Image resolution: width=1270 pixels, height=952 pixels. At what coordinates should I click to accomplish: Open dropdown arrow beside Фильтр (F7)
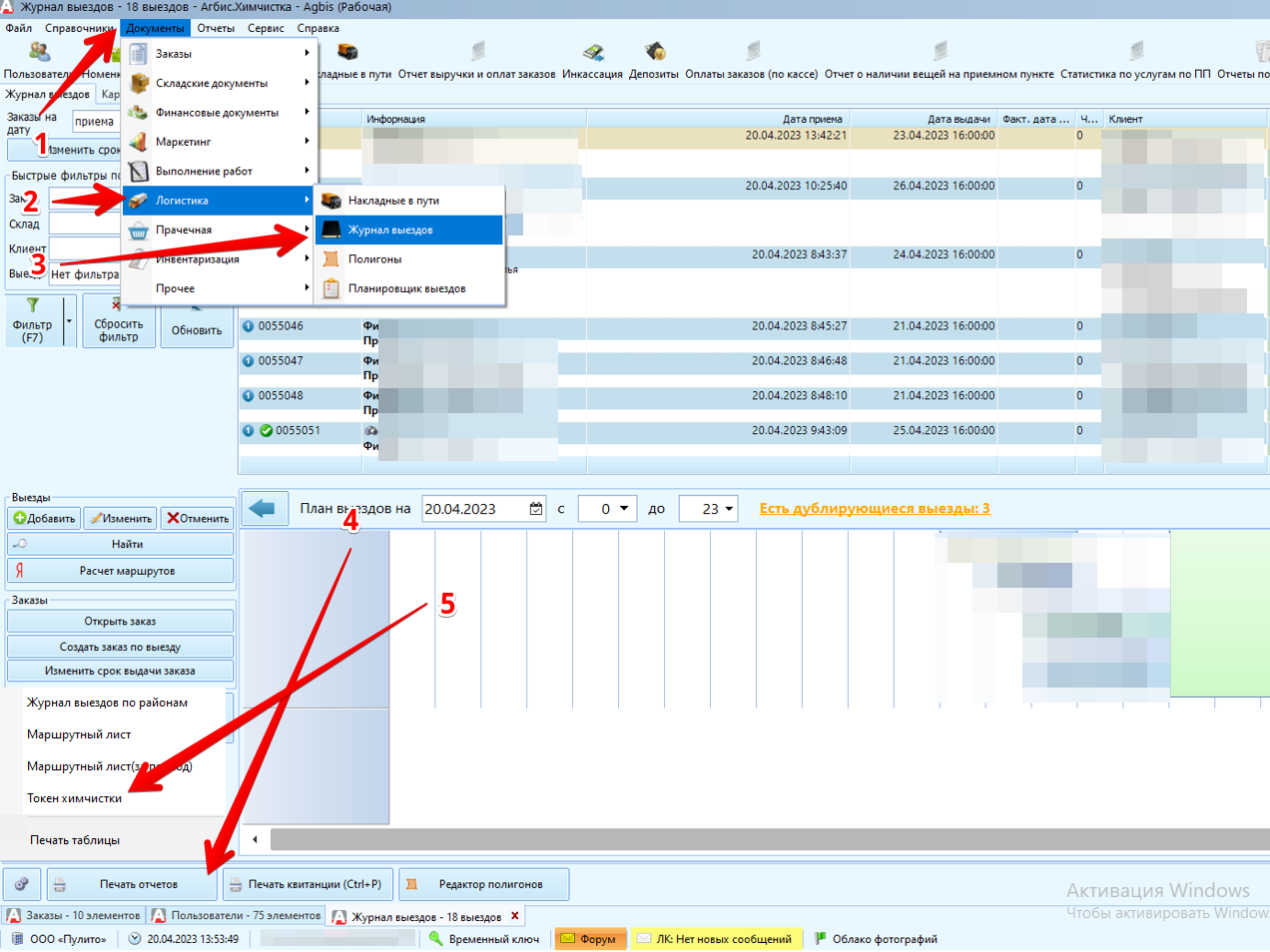coord(69,321)
